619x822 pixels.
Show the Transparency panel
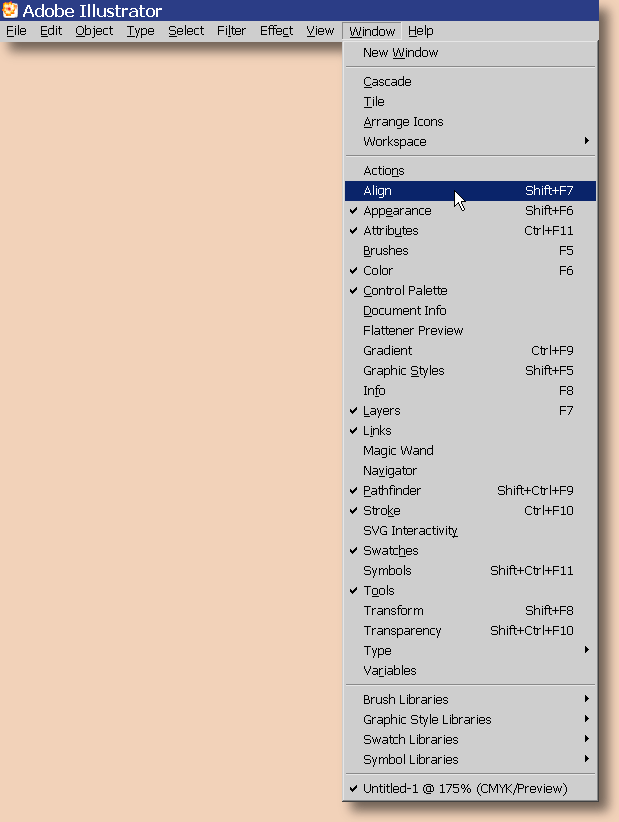pyautogui.click(x=402, y=631)
